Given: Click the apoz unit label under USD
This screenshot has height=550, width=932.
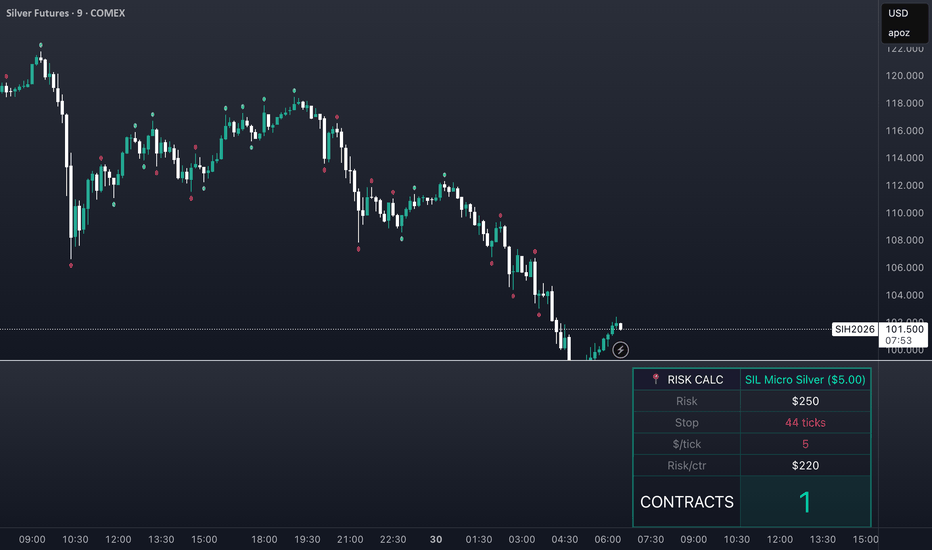Looking at the screenshot, I should [x=899, y=33].
